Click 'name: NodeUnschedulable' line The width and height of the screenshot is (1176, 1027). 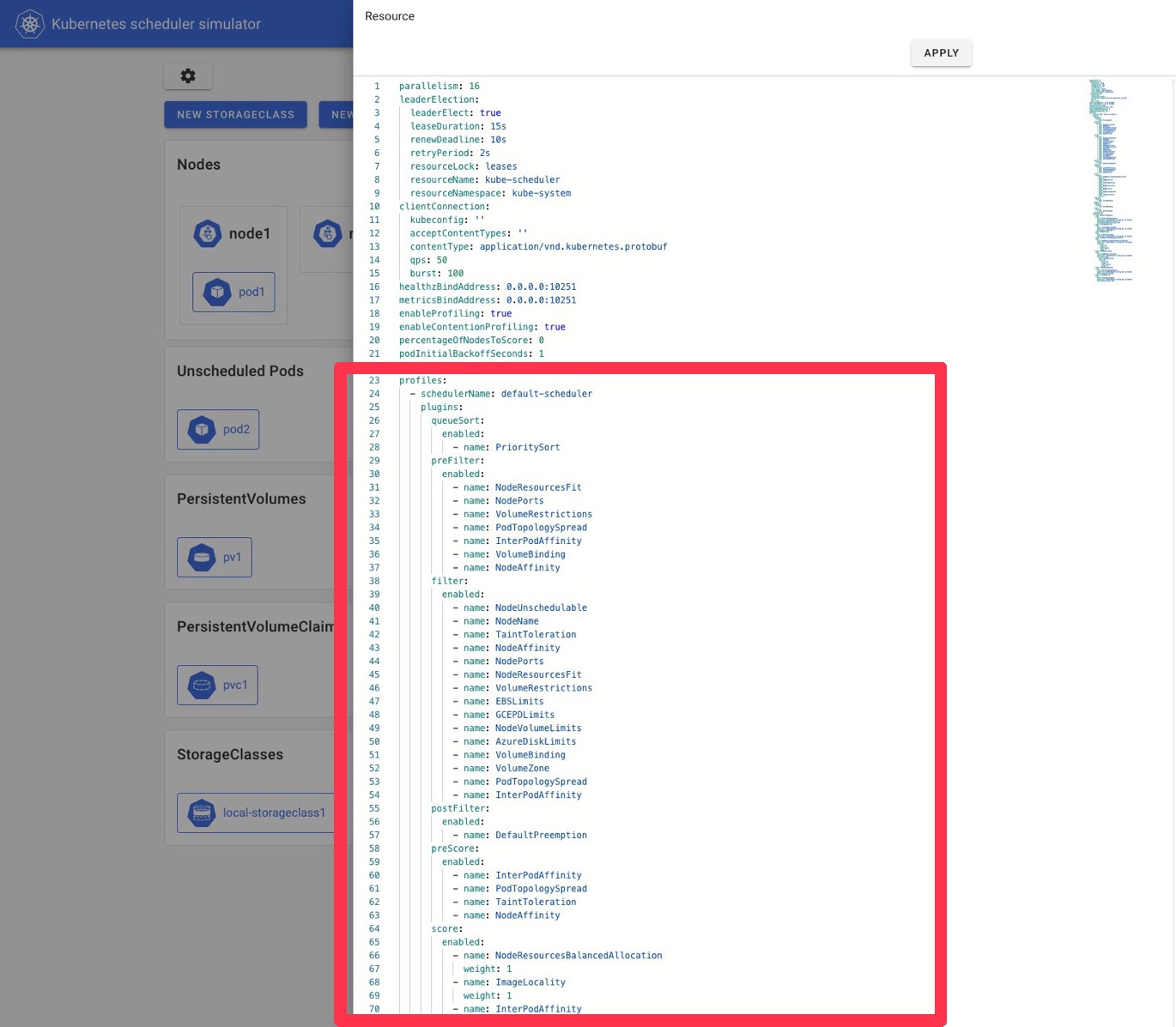click(520, 607)
